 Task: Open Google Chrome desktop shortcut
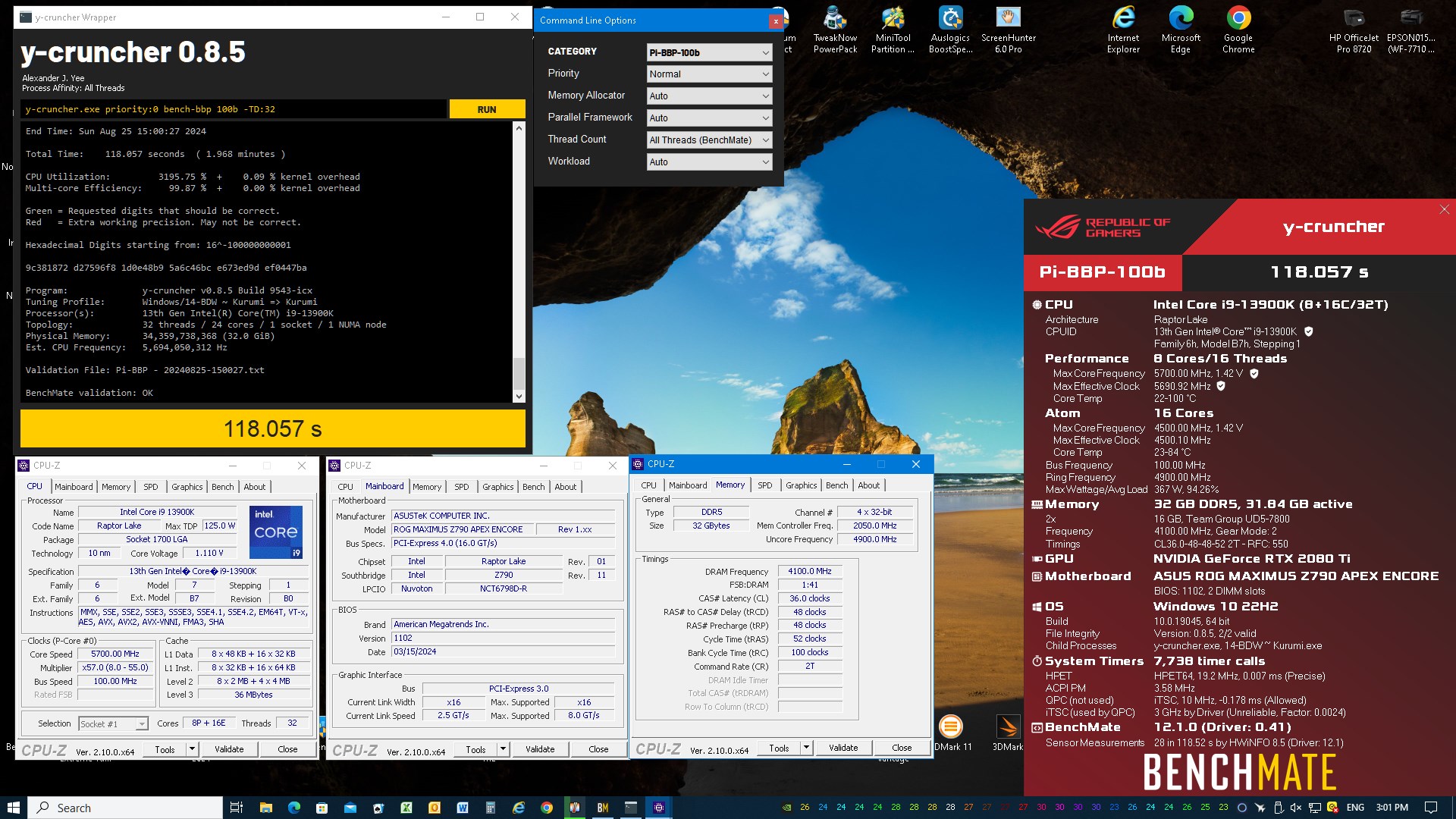[x=1238, y=30]
